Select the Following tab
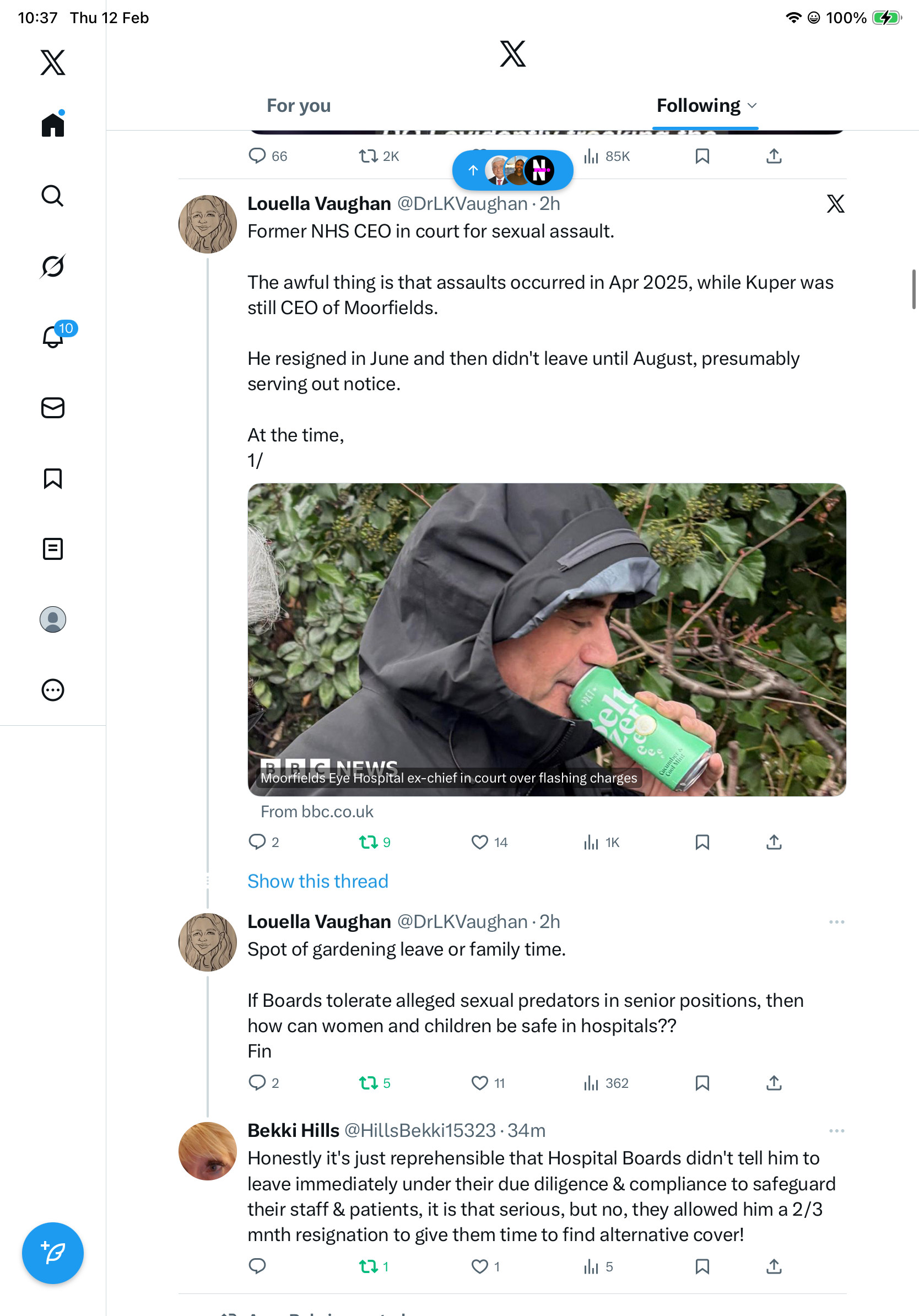The image size is (919, 1316). click(698, 105)
